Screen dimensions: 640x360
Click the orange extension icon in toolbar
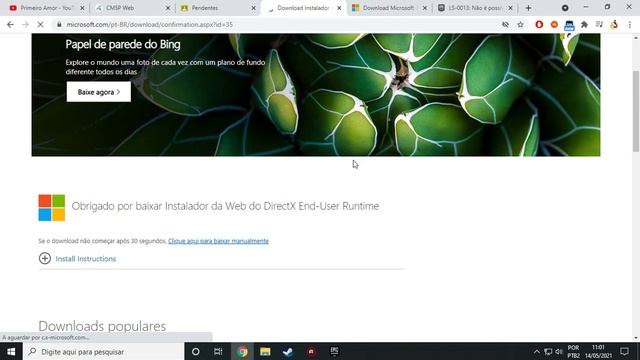pyautogui.click(x=554, y=24)
